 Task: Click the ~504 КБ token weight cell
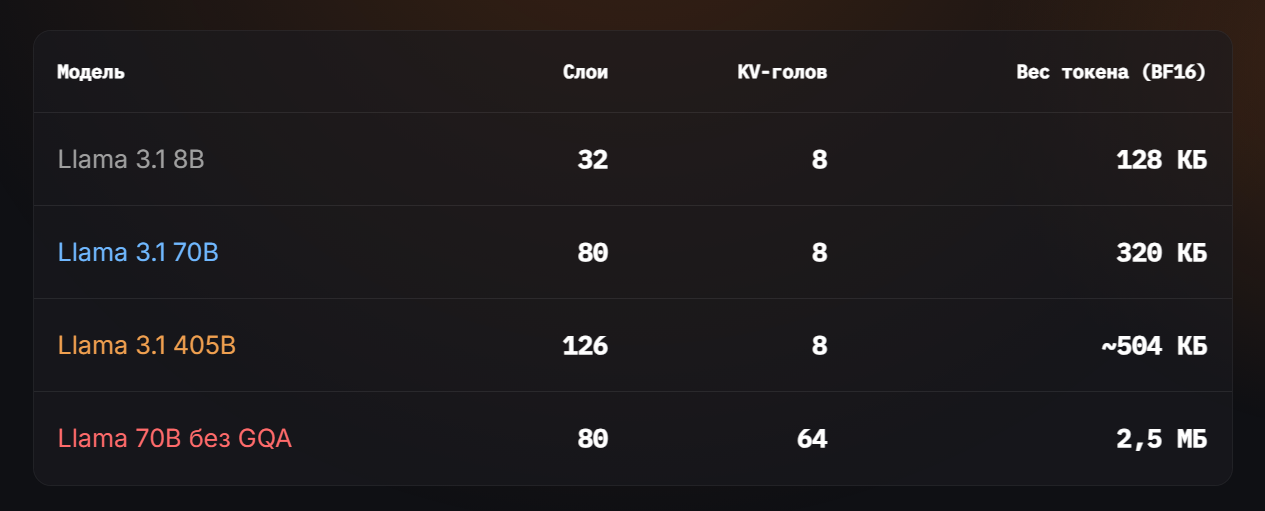pyautogui.click(x=1154, y=345)
